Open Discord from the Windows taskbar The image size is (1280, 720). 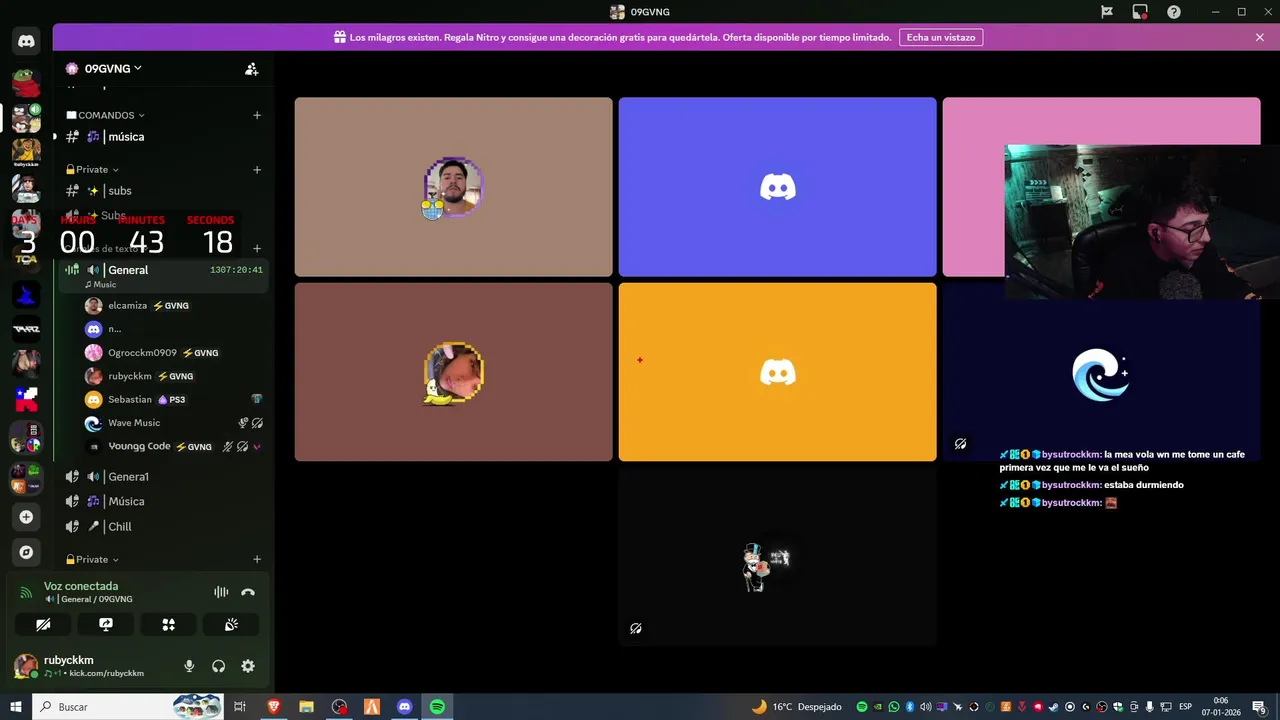pos(404,707)
